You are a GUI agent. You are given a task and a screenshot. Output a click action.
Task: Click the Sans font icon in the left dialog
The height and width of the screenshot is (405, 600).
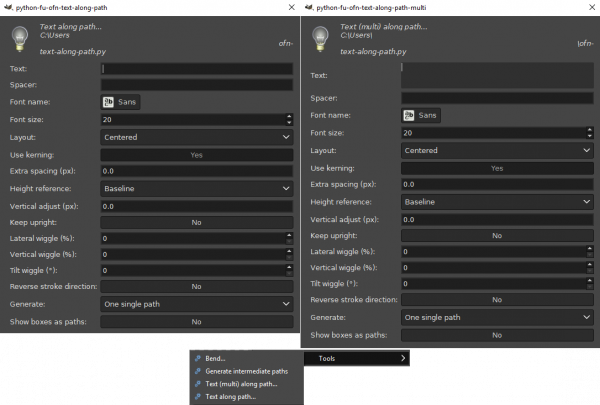click(x=108, y=102)
